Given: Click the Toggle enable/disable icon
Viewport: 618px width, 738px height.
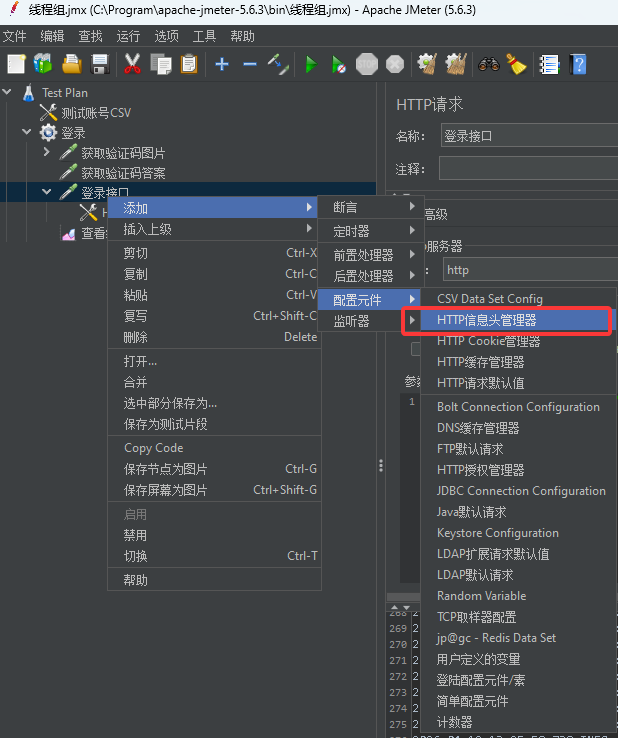Looking at the screenshot, I should [x=278, y=64].
